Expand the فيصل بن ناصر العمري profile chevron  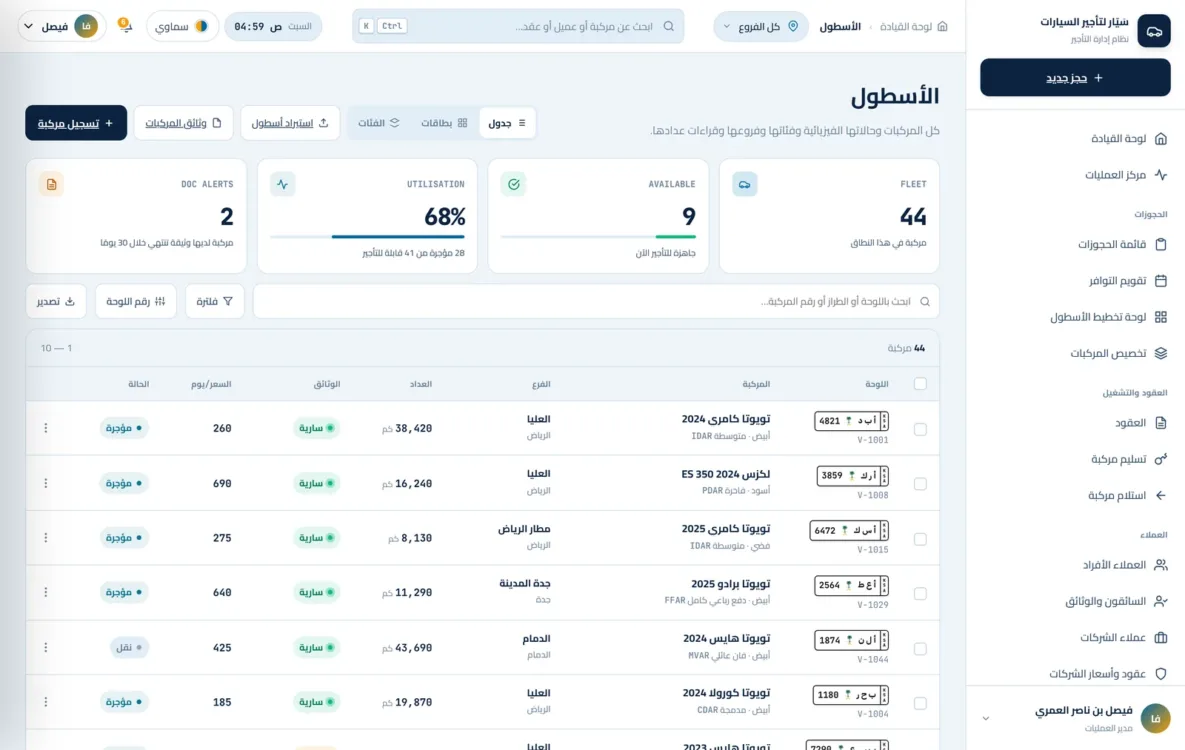pos(985,718)
